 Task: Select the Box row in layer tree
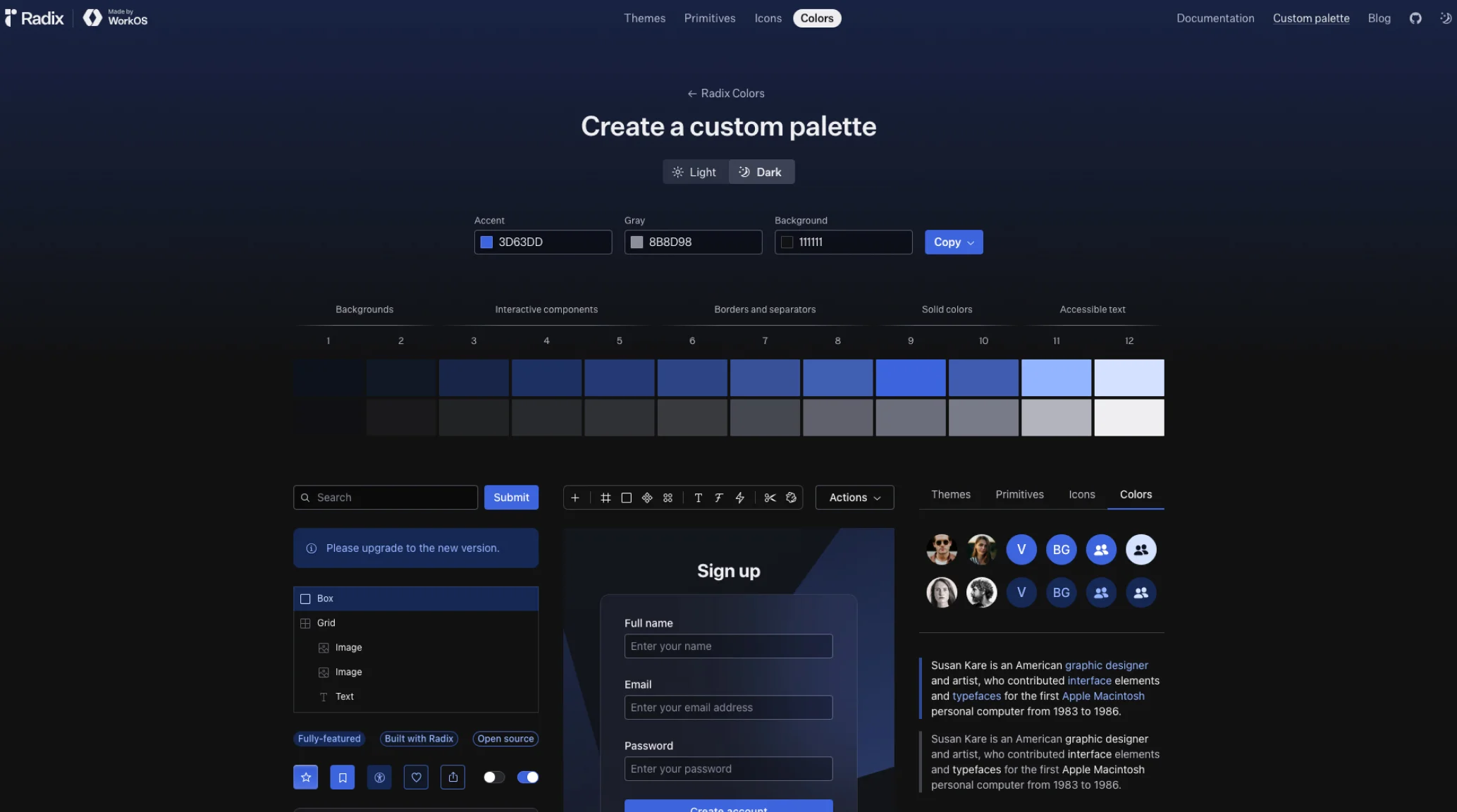[x=416, y=598]
